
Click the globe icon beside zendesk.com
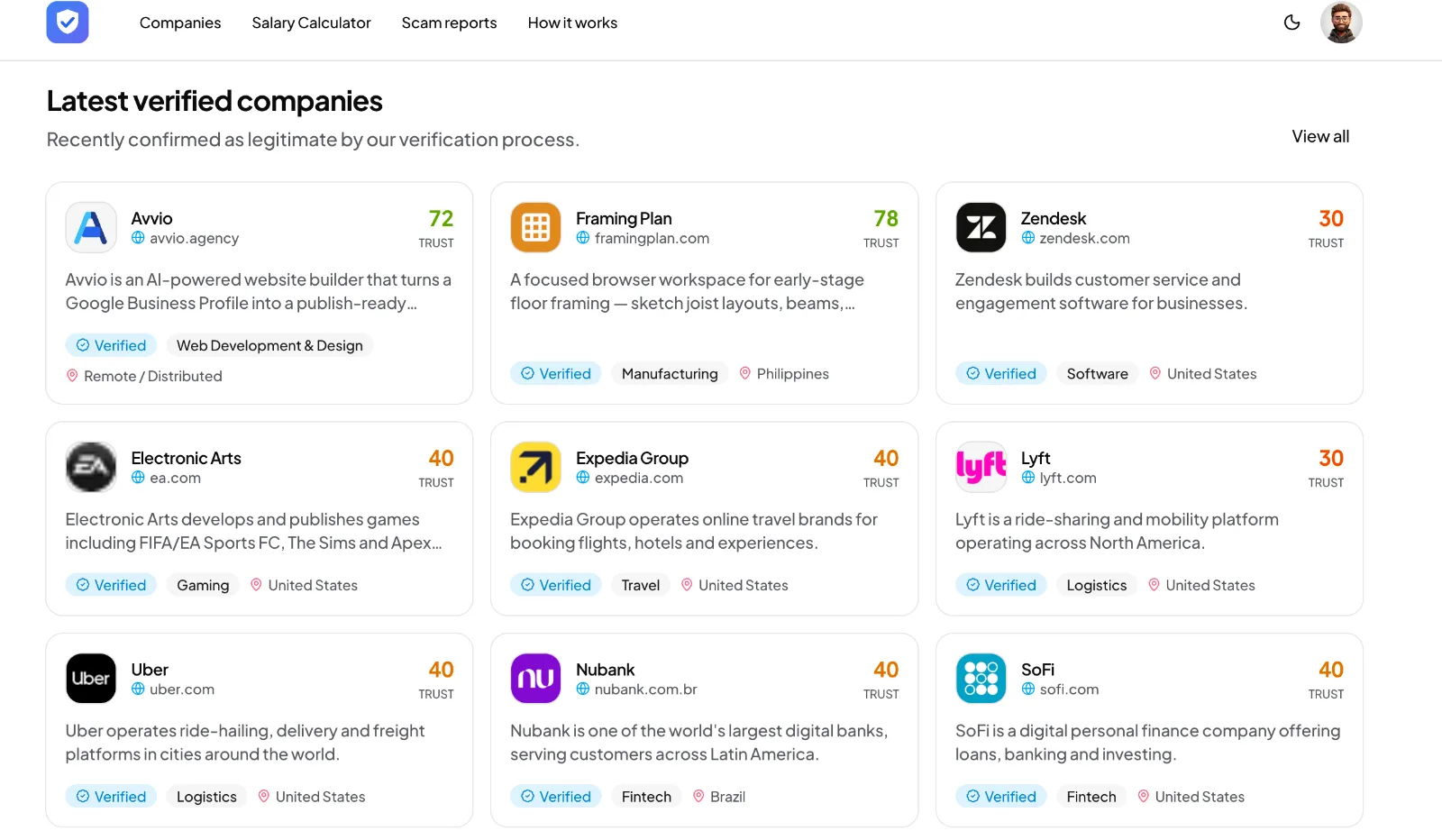click(x=1028, y=238)
